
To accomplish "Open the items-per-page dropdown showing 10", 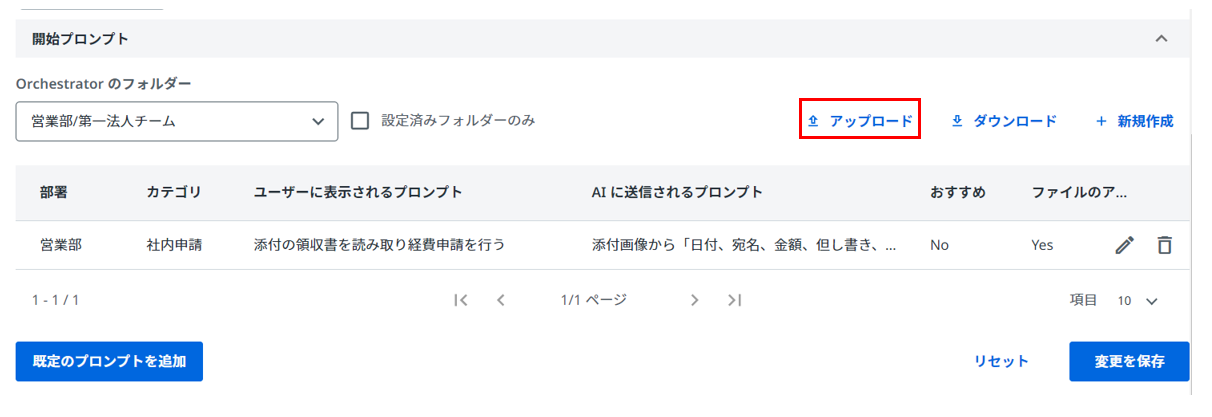I will pos(1138,301).
